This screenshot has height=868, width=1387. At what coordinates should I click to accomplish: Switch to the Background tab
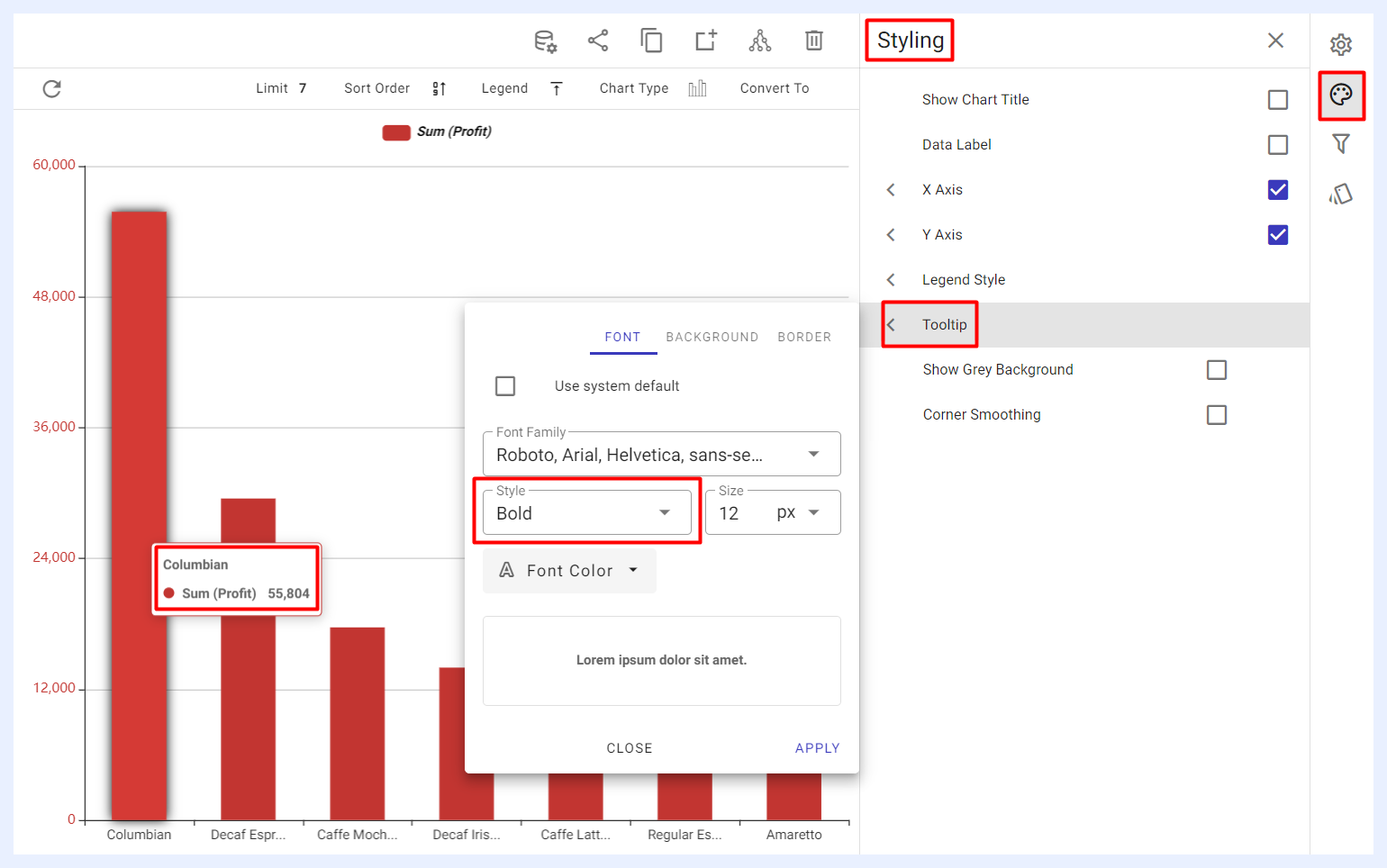coord(712,337)
